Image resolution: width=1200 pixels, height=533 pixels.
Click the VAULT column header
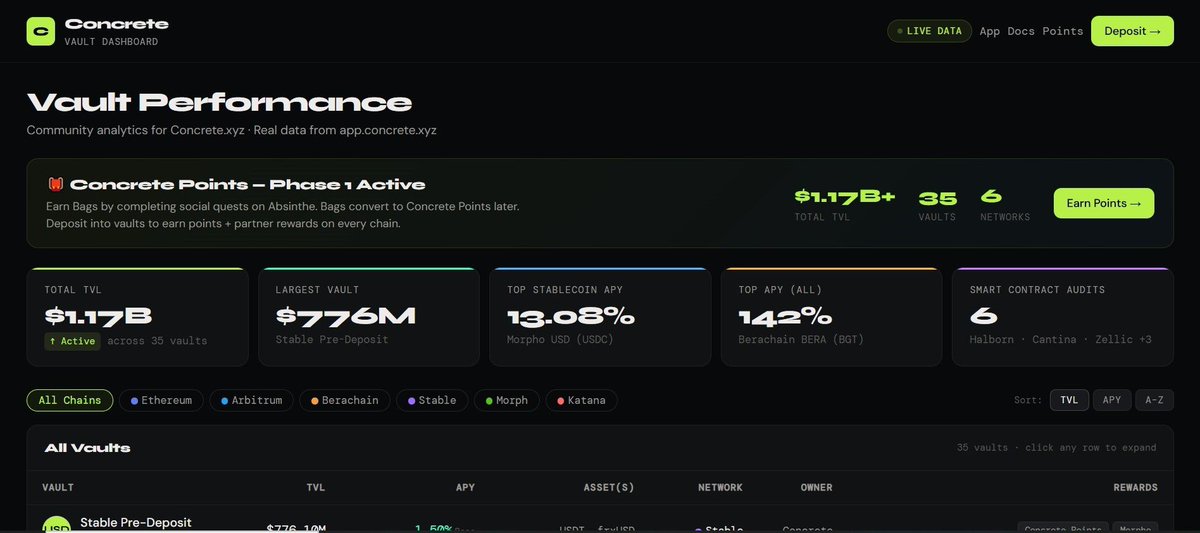point(58,488)
